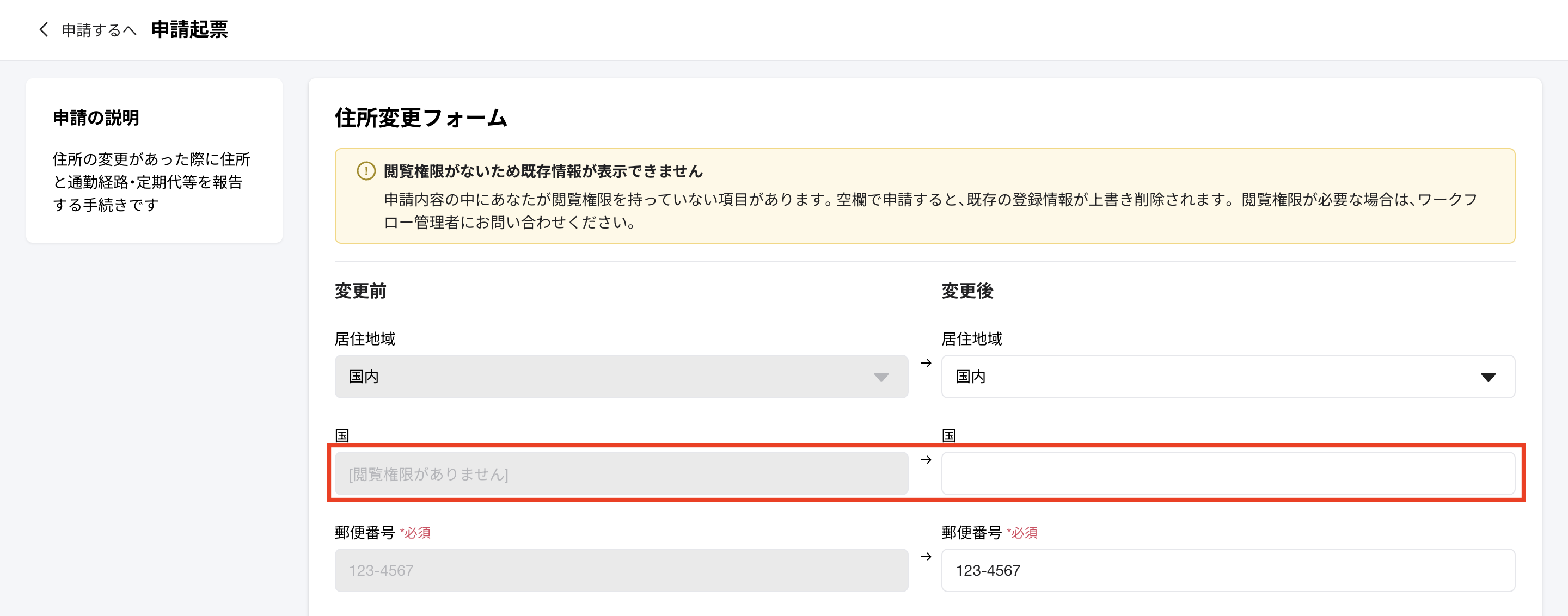Click the arrow icon between the 郵便番号 fields
The width and height of the screenshot is (1568, 616).
(926, 556)
